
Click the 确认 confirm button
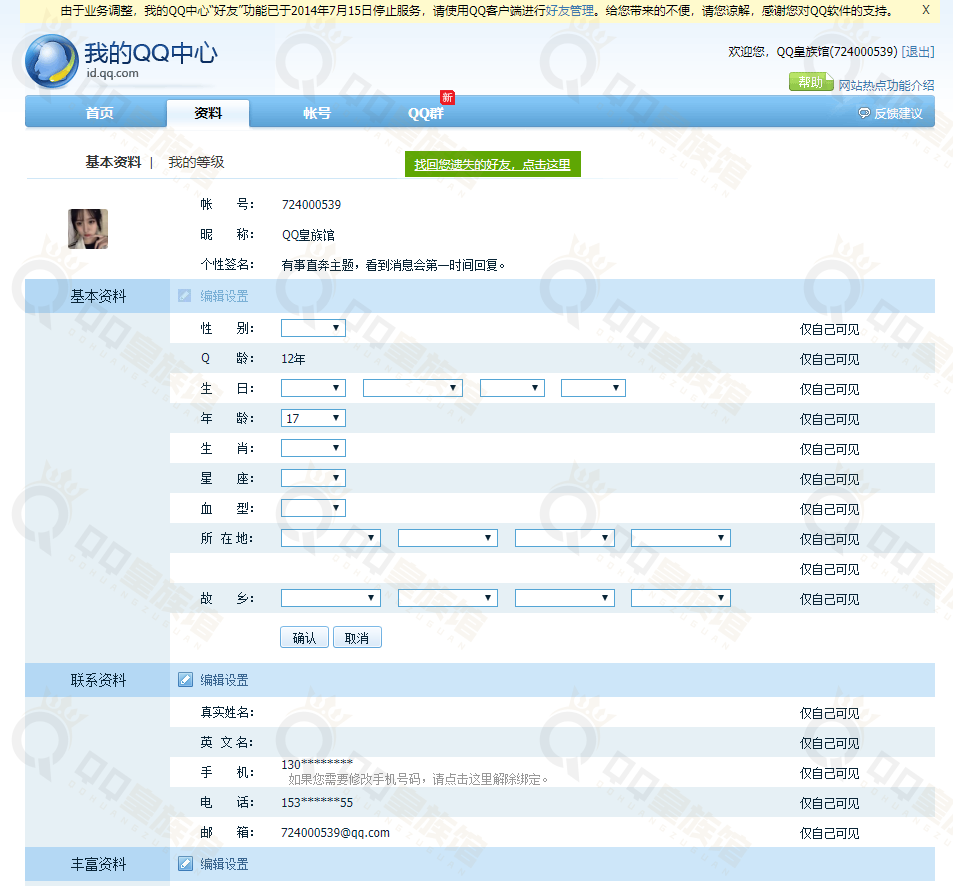pos(304,636)
